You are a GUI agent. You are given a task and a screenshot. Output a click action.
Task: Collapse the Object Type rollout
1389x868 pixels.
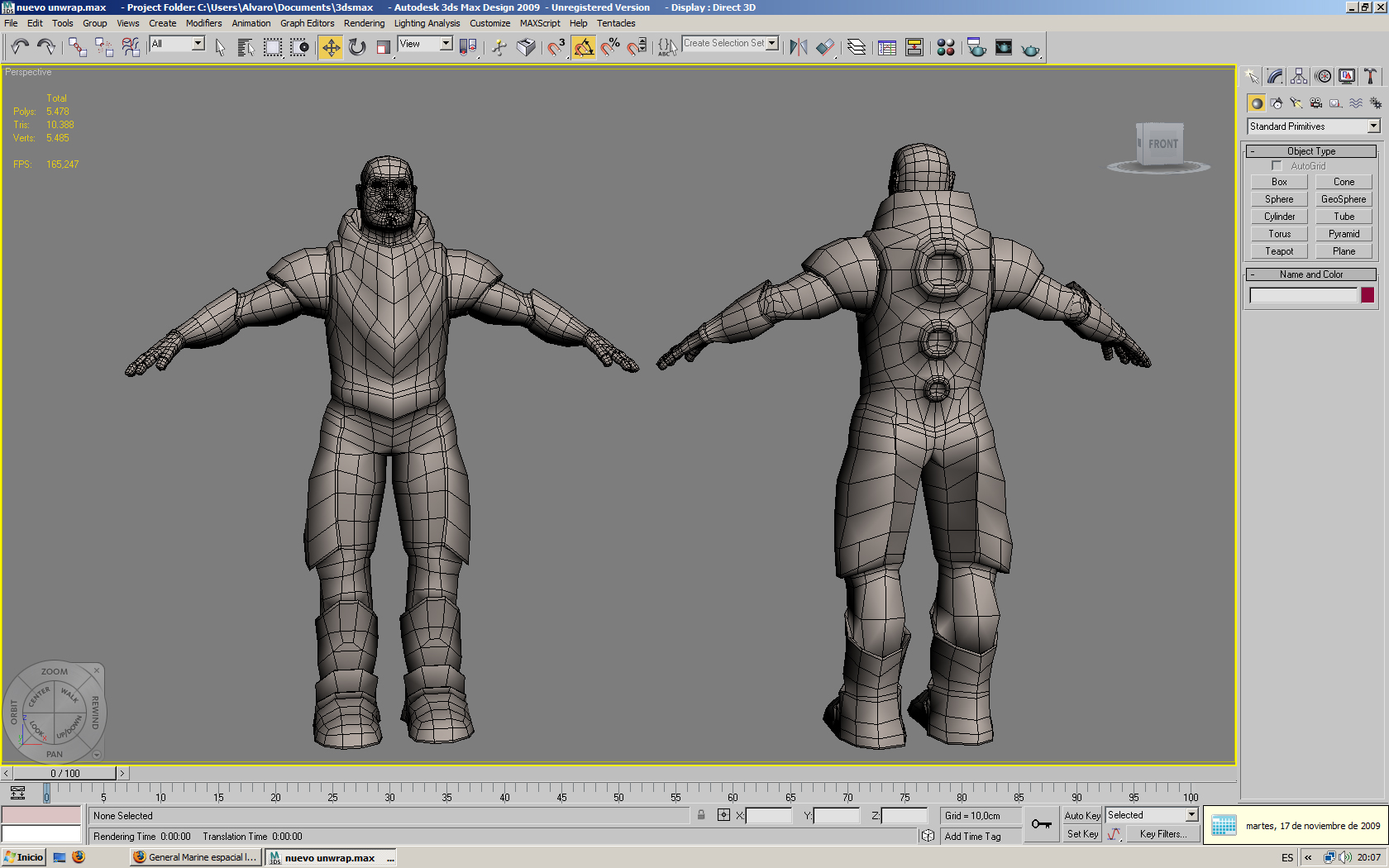tap(1310, 151)
